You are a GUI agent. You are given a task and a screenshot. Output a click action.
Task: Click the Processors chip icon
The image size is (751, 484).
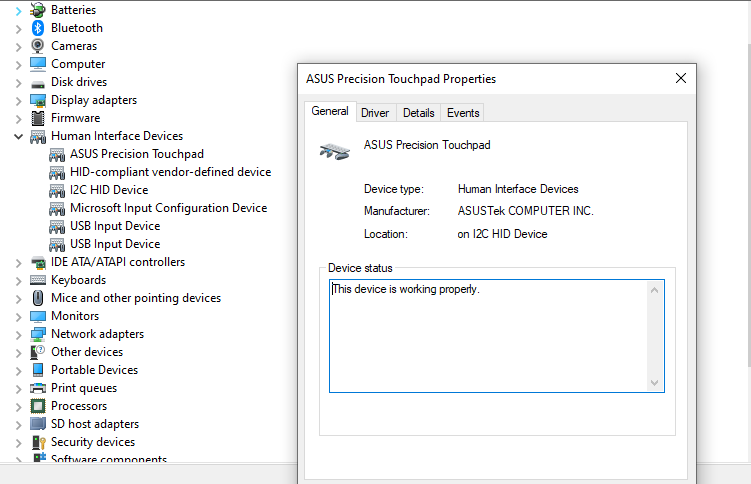click(38, 406)
